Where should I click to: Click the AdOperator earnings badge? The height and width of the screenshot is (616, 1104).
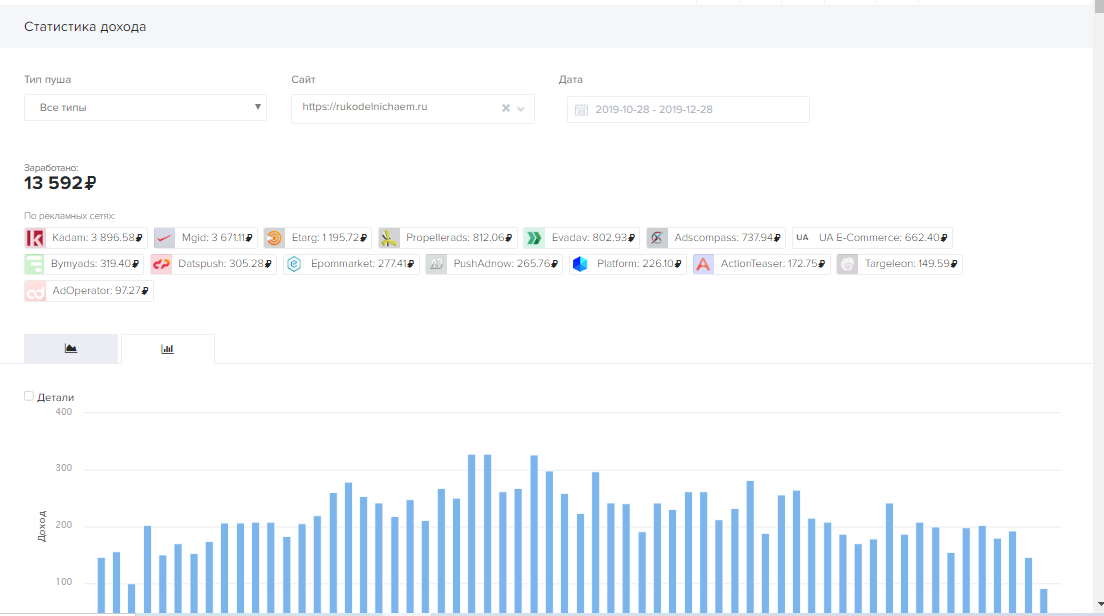(x=88, y=291)
